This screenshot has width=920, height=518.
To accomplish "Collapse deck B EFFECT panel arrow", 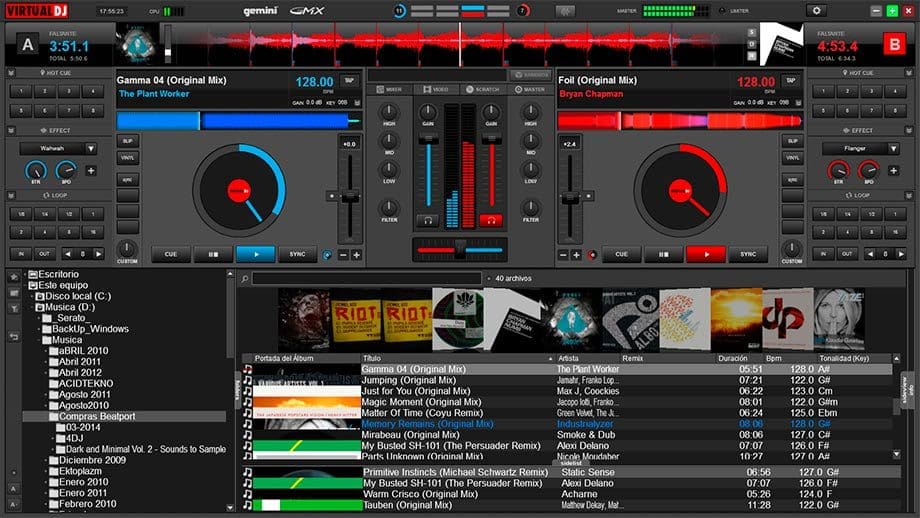I will [x=909, y=130].
